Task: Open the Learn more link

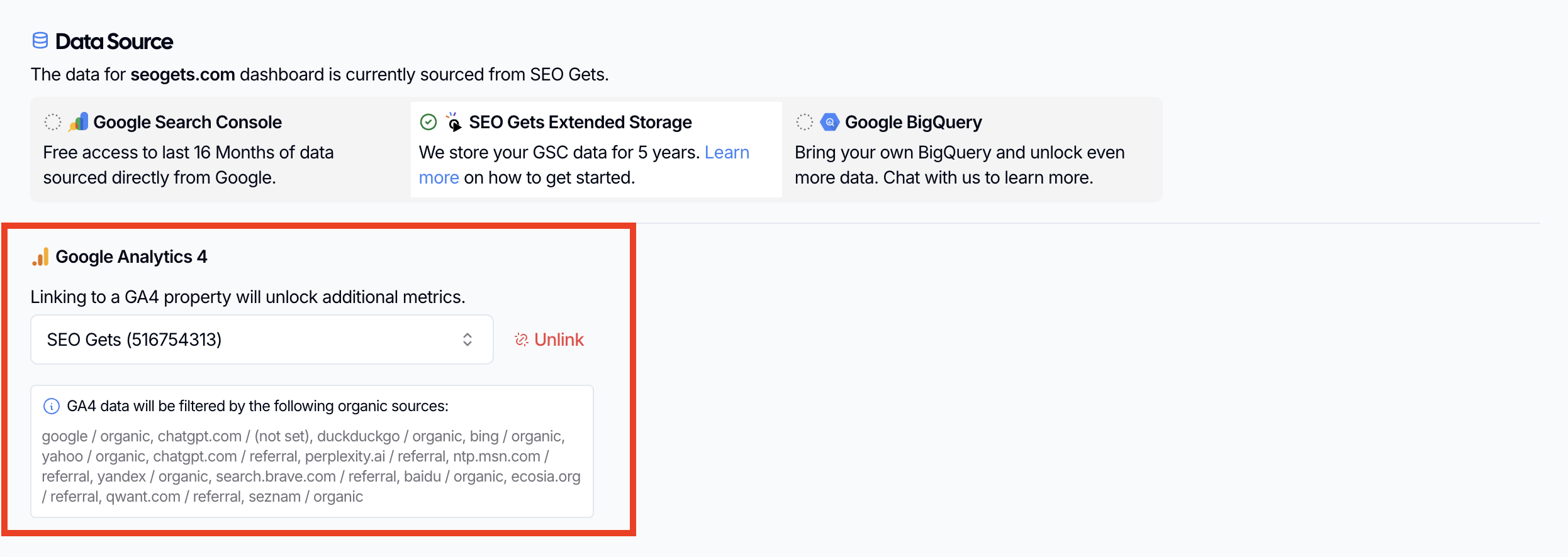Action: (x=727, y=153)
